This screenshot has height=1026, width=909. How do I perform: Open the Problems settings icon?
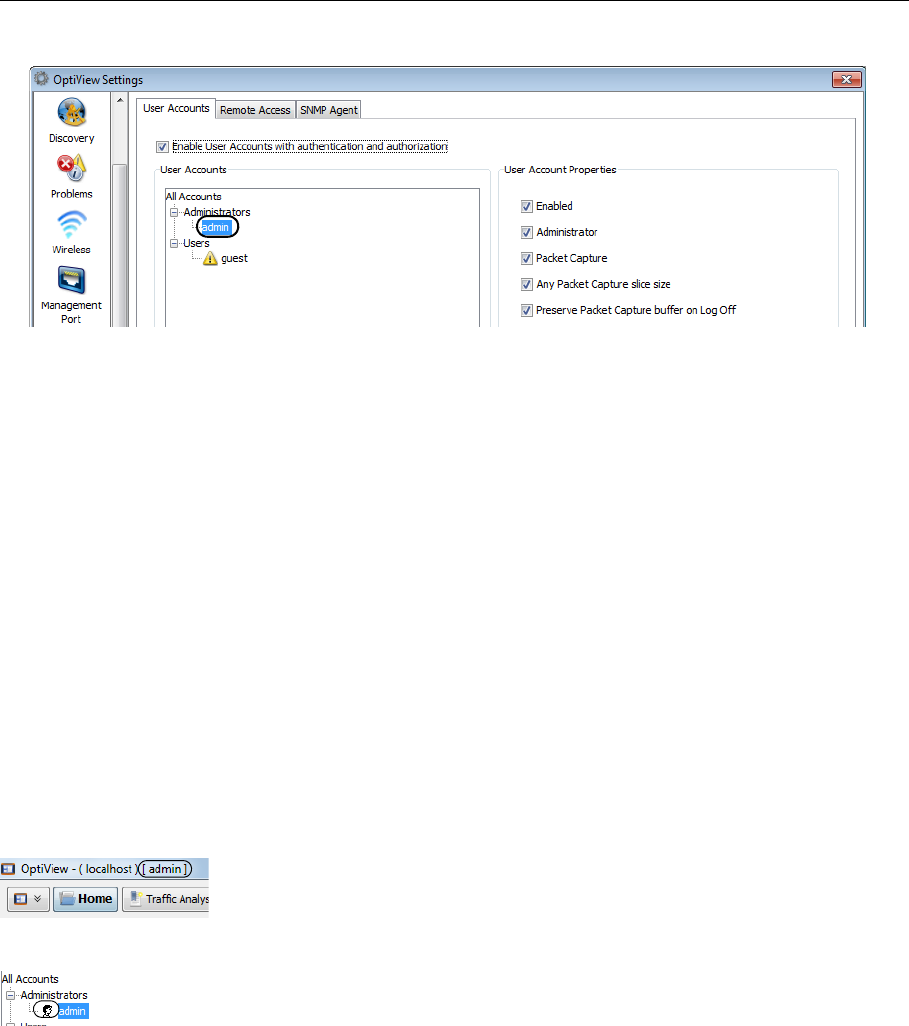(71, 177)
